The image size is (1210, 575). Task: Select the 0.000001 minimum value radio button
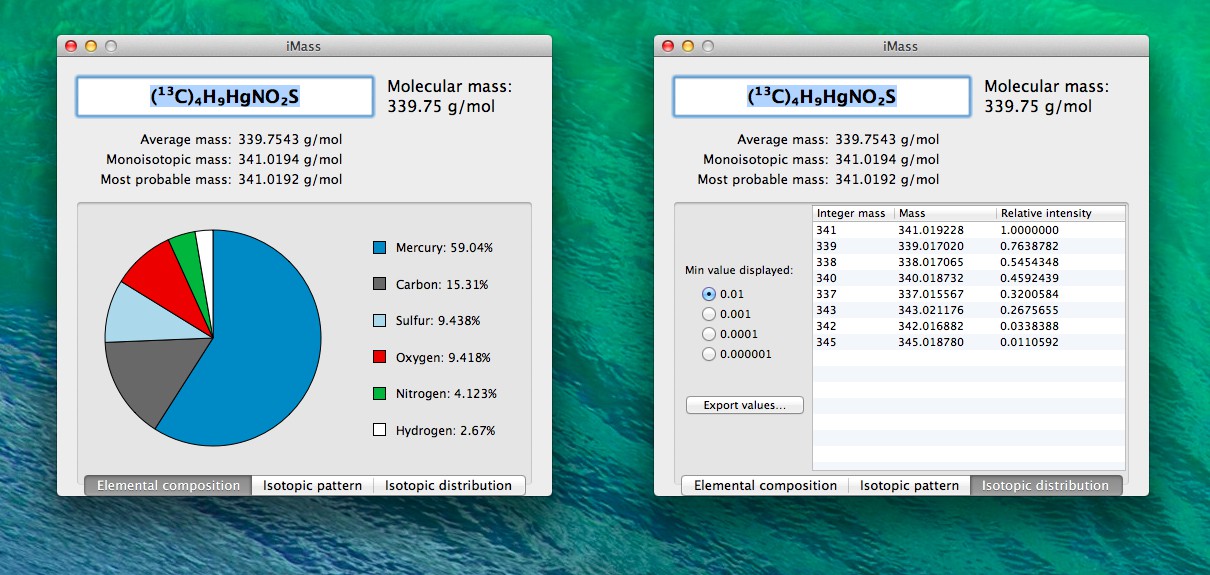pyautogui.click(x=709, y=354)
